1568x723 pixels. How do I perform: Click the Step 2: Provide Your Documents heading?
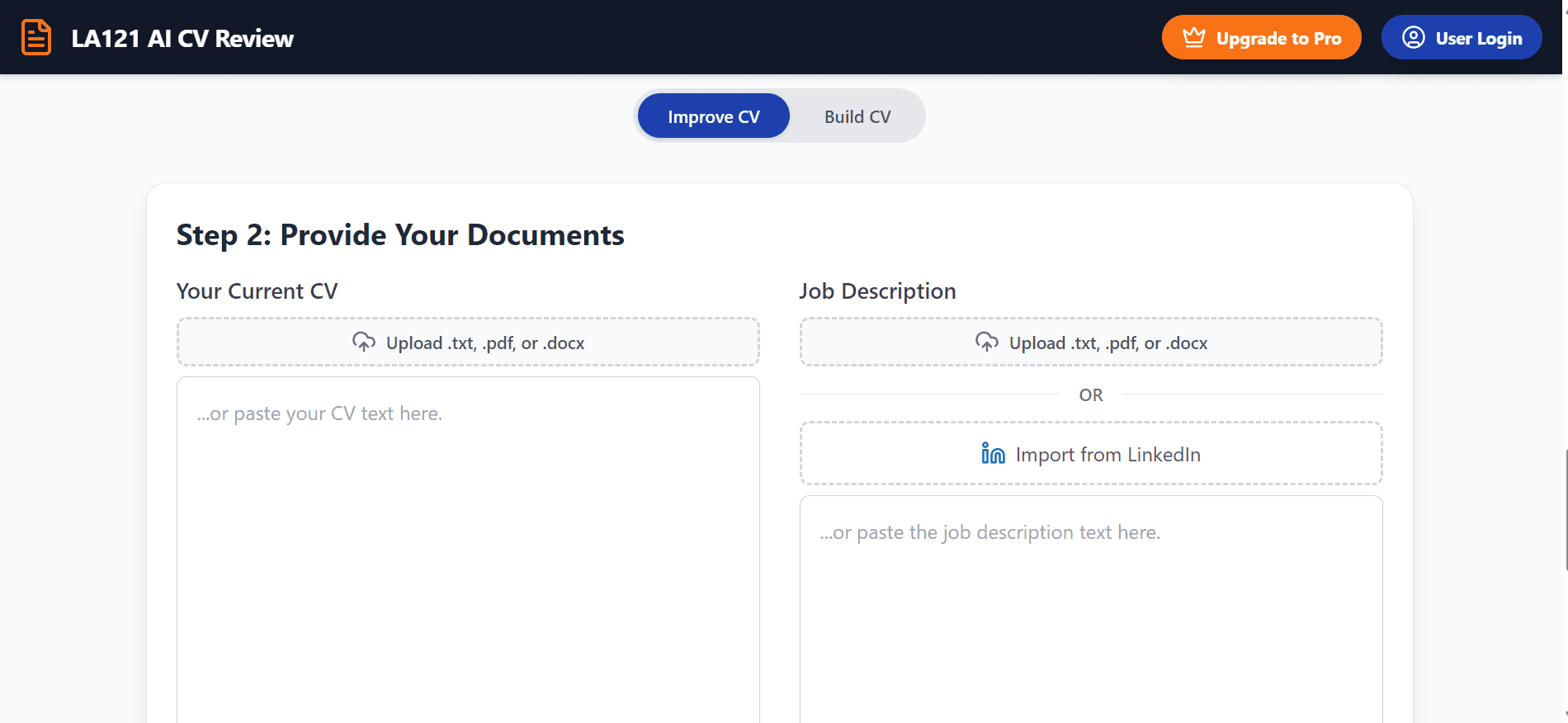pos(400,235)
